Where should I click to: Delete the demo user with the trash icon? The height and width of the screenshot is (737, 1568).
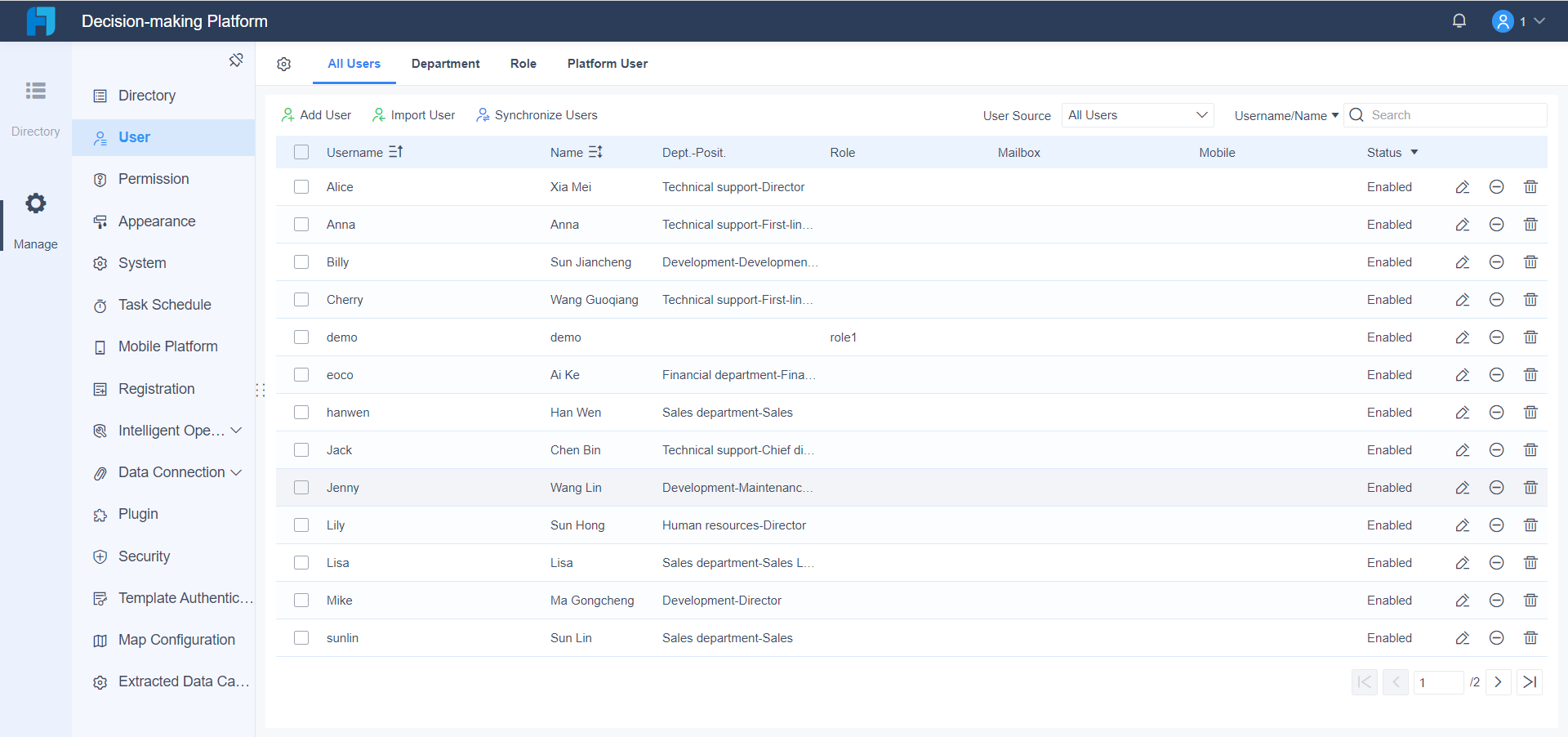[x=1530, y=337]
